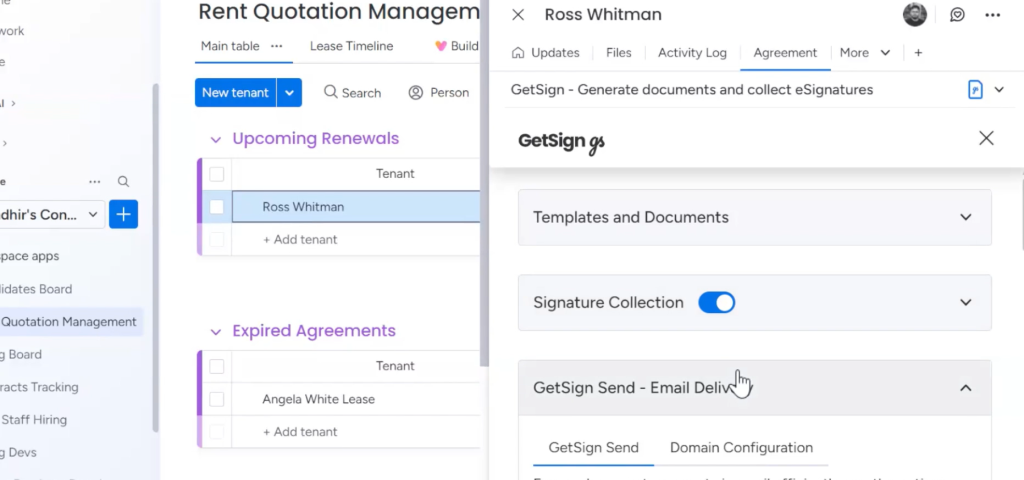
Task: Switch to Lease Timeline view
Action: click(351, 46)
